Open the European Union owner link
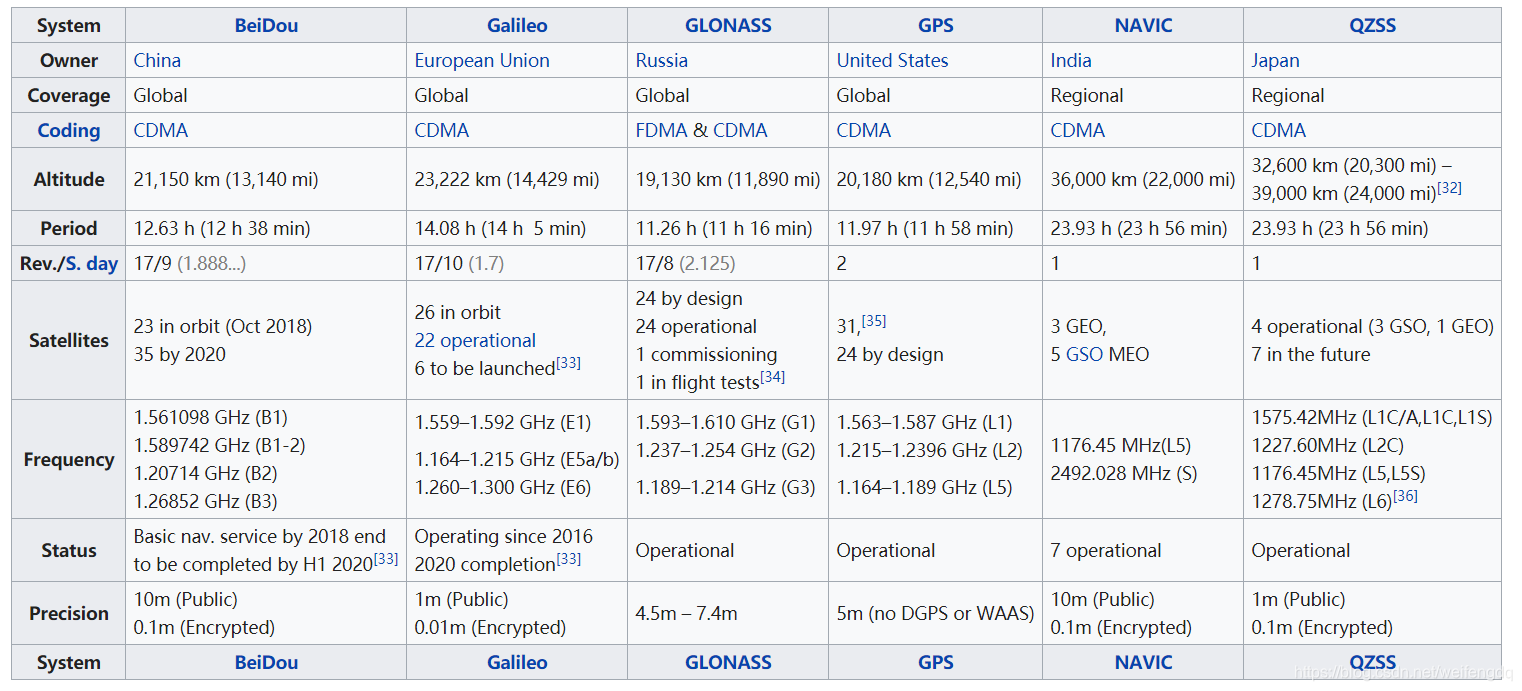Viewport: 1522px width, 691px height. pos(482,60)
